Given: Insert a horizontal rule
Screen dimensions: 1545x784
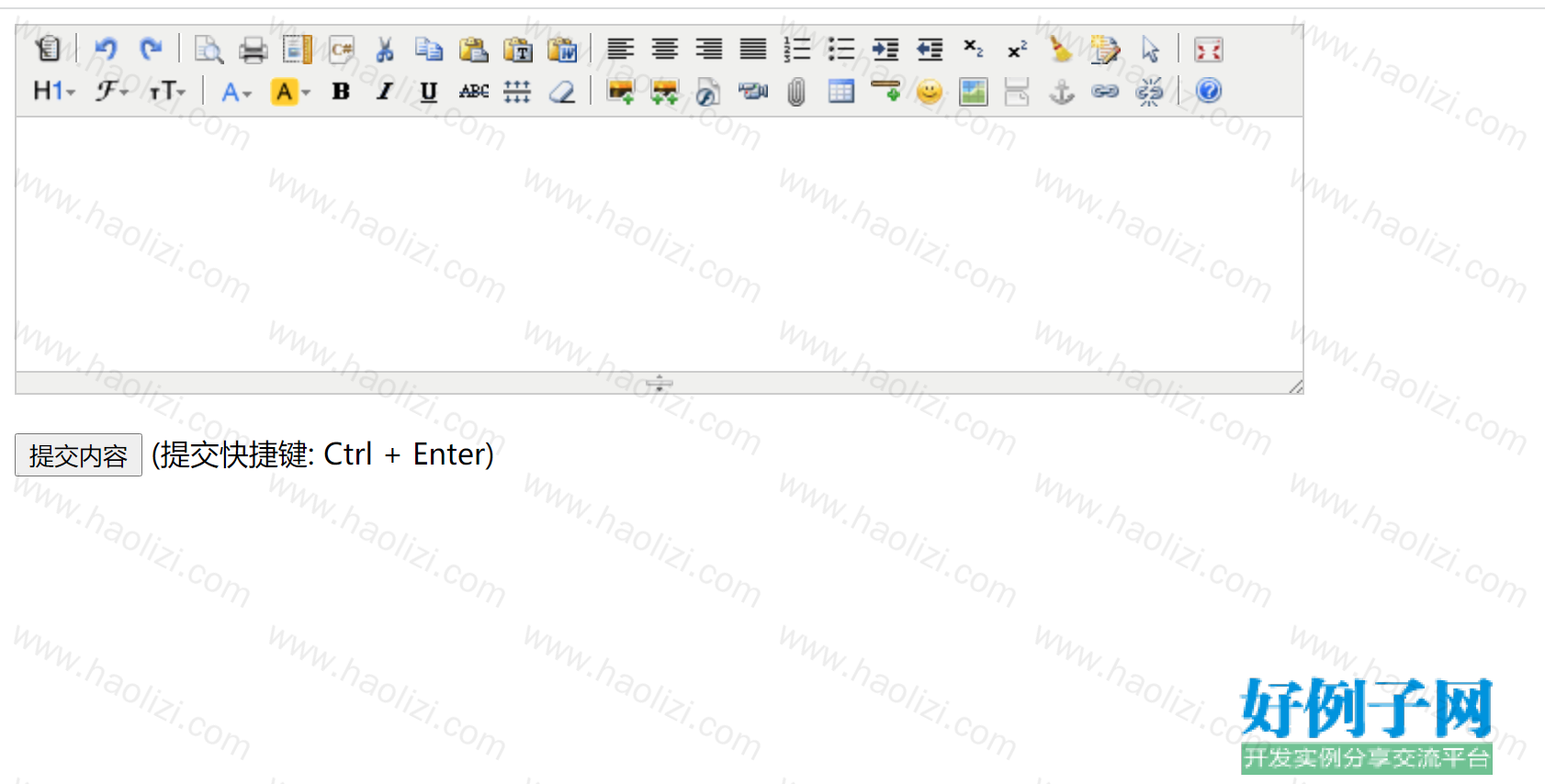Looking at the screenshot, I should point(885,91).
